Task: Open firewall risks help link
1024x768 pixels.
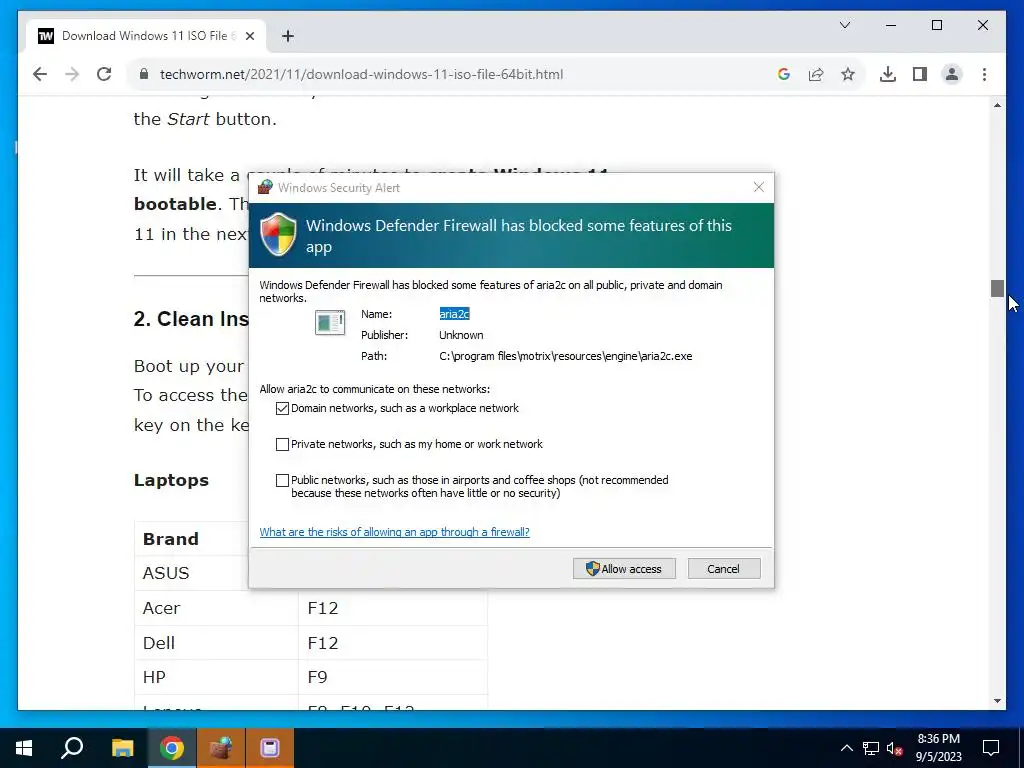Action: [394, 532]
